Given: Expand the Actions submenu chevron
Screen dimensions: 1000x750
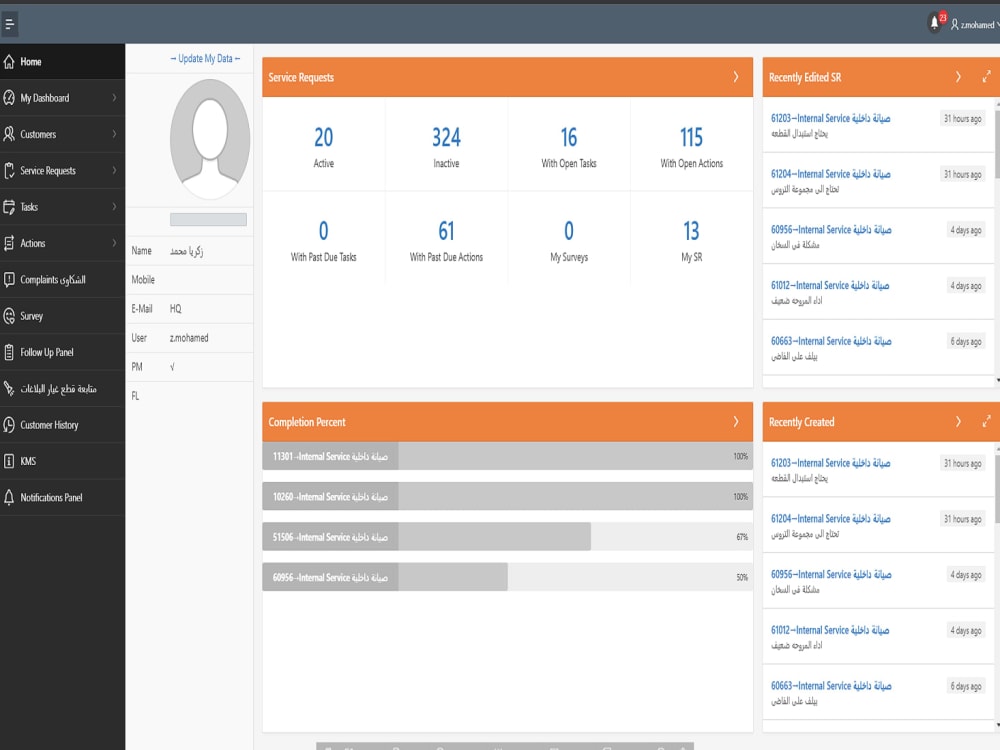Looking at the screenshot, I should (x=114, y=243).
